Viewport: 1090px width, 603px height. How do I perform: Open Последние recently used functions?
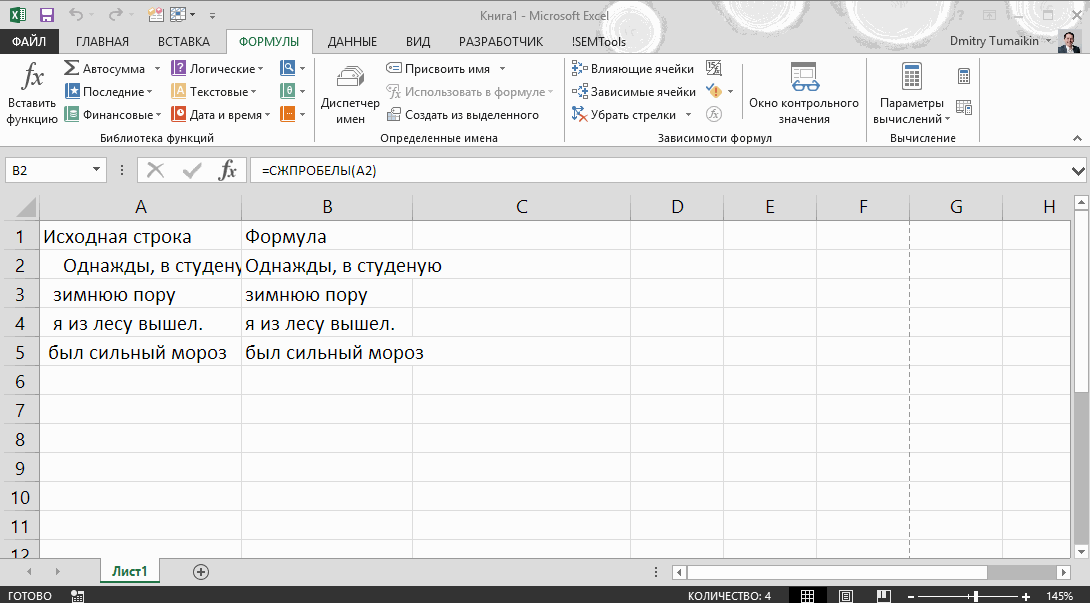click(x=108, y=91)
